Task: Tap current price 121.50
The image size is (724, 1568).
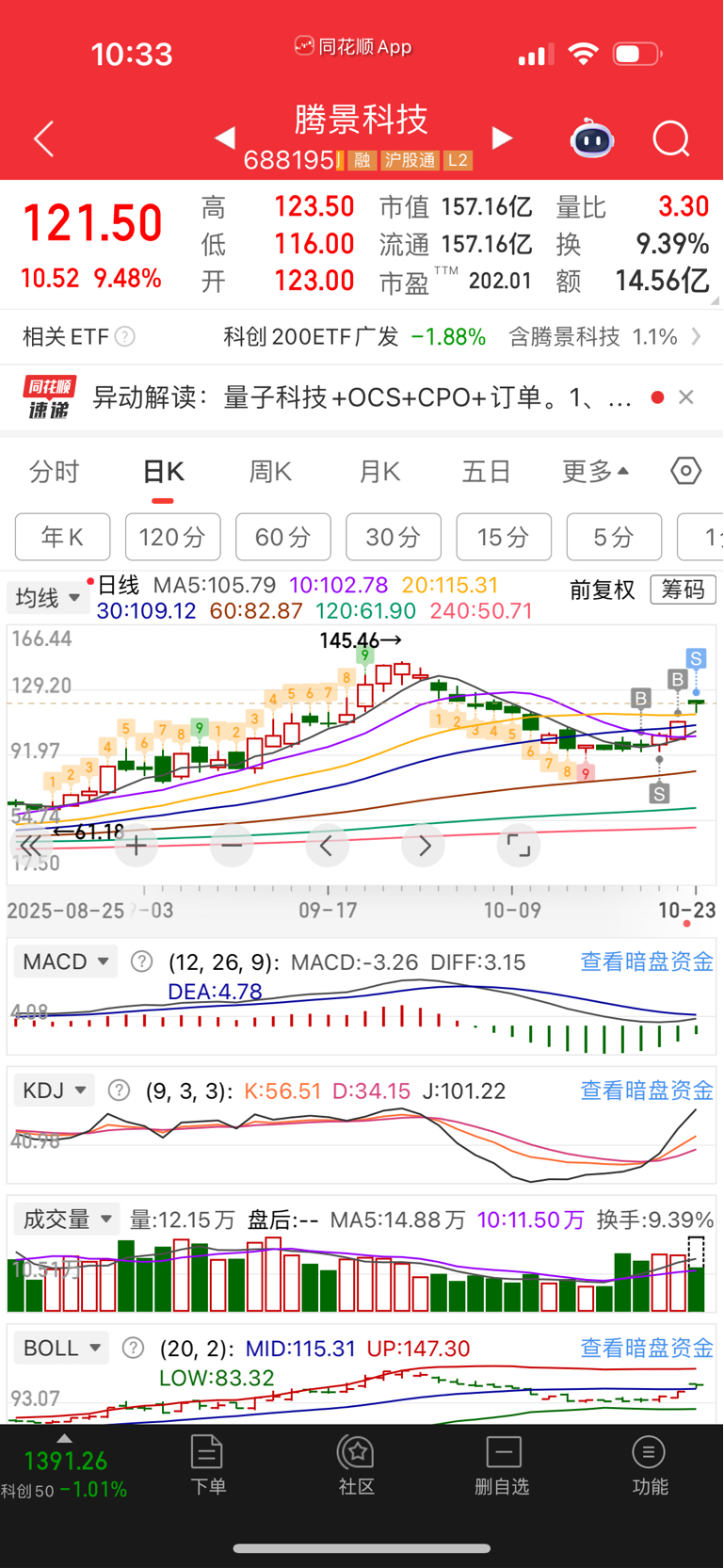Action: point(92,224)
